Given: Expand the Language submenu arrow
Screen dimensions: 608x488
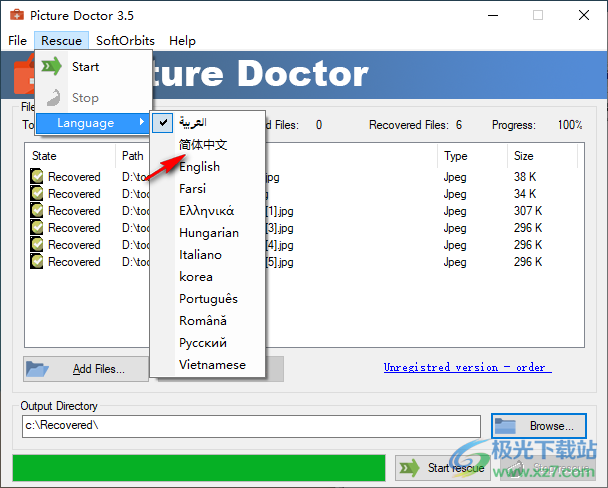Looking at the screenshot, I should pos(142,122).
